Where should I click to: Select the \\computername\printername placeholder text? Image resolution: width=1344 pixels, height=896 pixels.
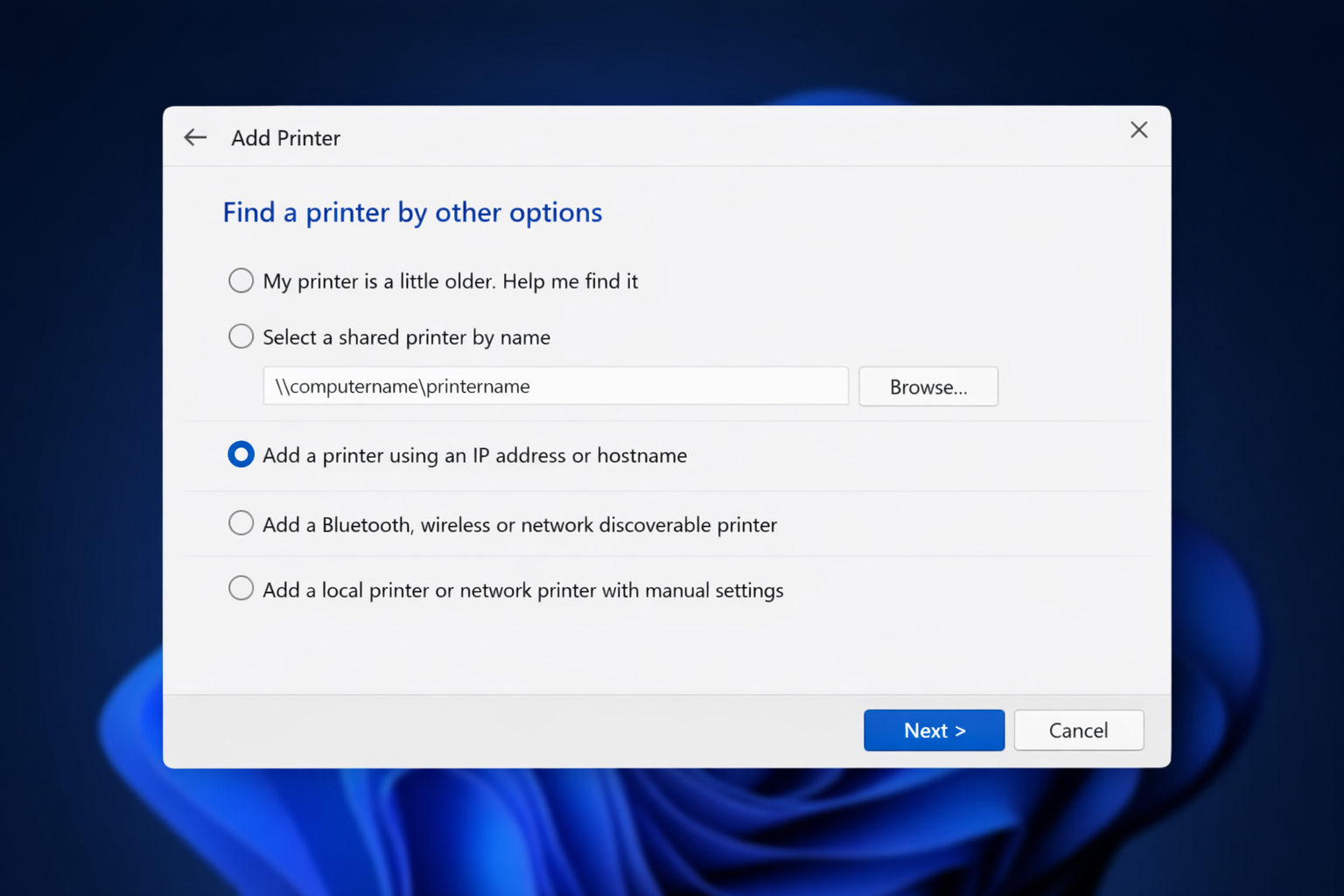[400, 386]
